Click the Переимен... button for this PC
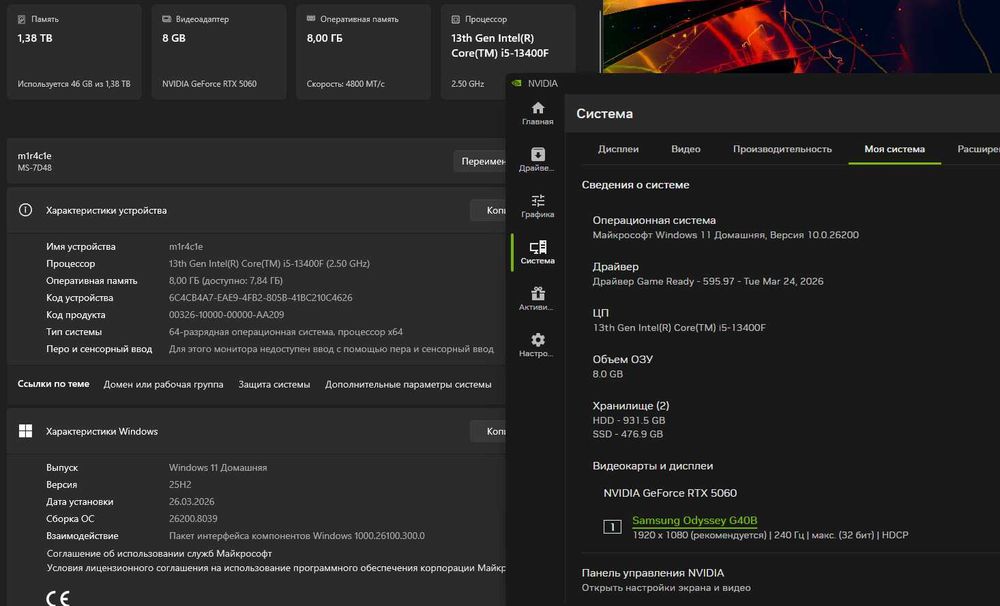Screen dimensions: 1000x606 click(x=482, y=161)
